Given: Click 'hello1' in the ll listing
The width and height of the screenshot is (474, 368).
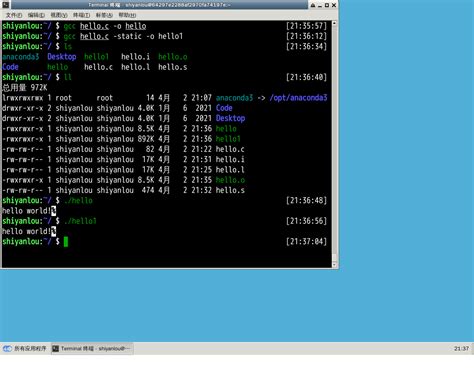Looking at the screenshot, I should pos(228,139).
